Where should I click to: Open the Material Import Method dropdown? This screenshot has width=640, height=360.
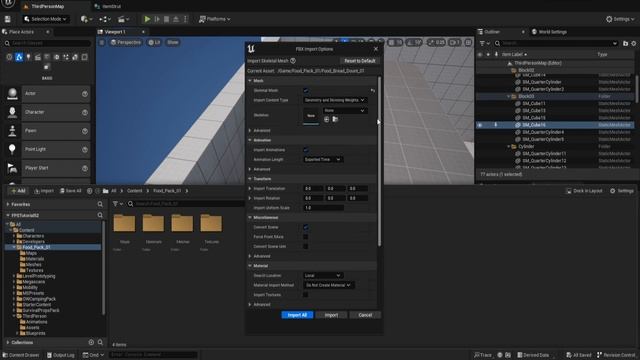click(328, 285)
